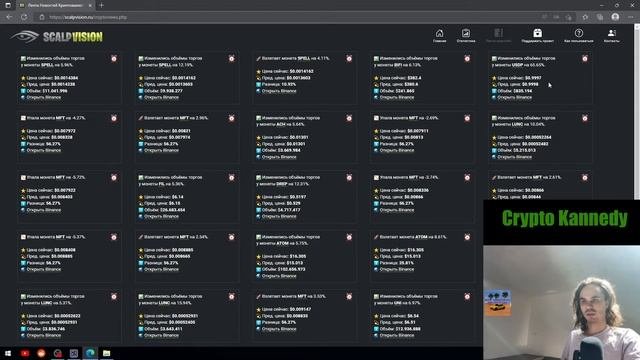Open Binance from MFT 3.53% card

tap(279, 329)
